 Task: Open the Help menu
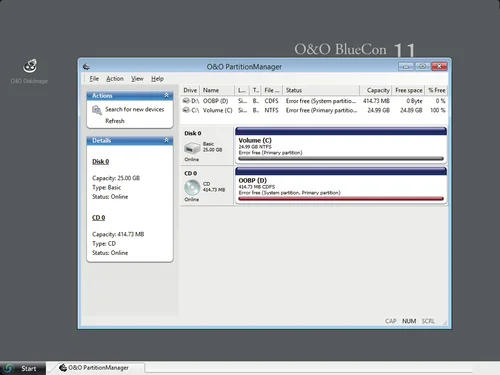[157, 79]
